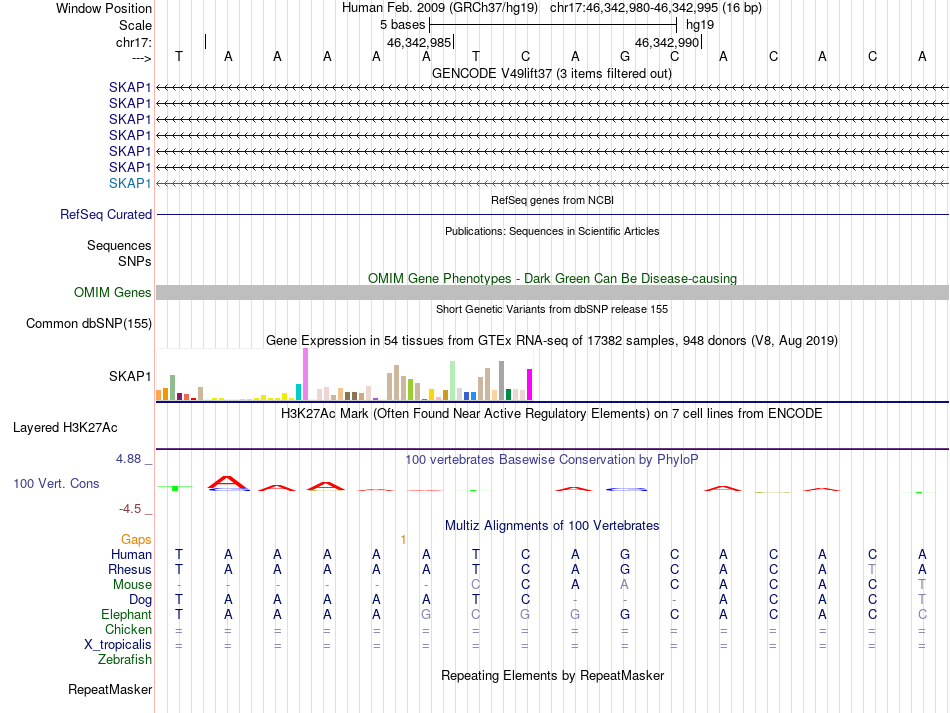This screenshot has height=713, width=950.
Task: Open the OMIM Genes track label
Action: [x=113, y=293]
